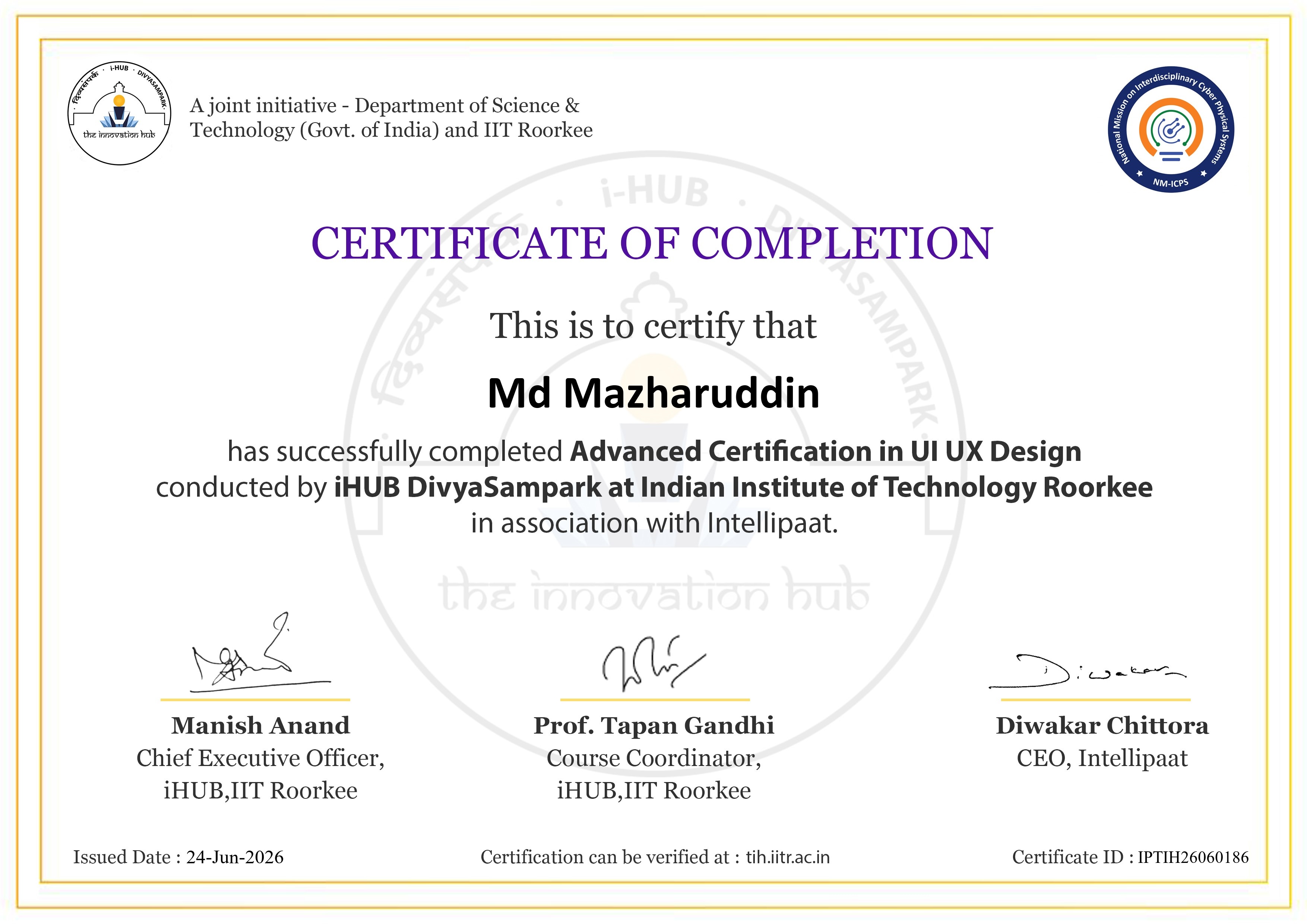Click the printed name "Prof. Tapan Gandhi"
Viewport: 1307px width, 924px height.
point(653,725)
